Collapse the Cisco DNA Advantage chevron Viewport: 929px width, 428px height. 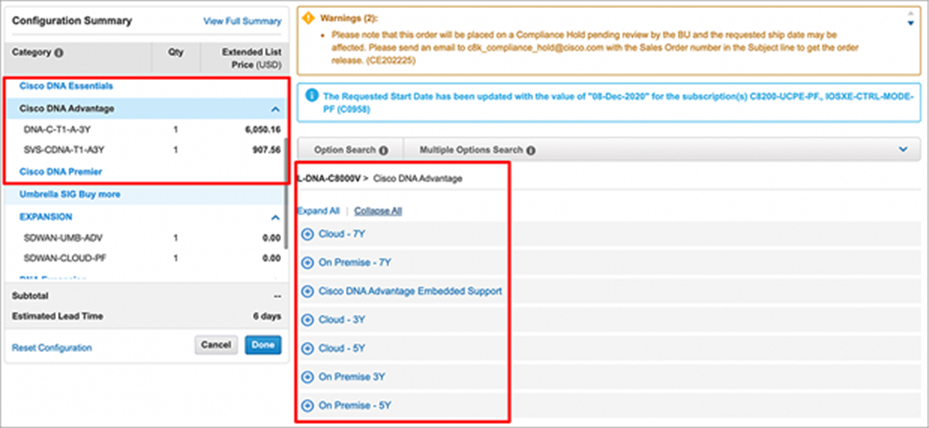click(275, 109)
